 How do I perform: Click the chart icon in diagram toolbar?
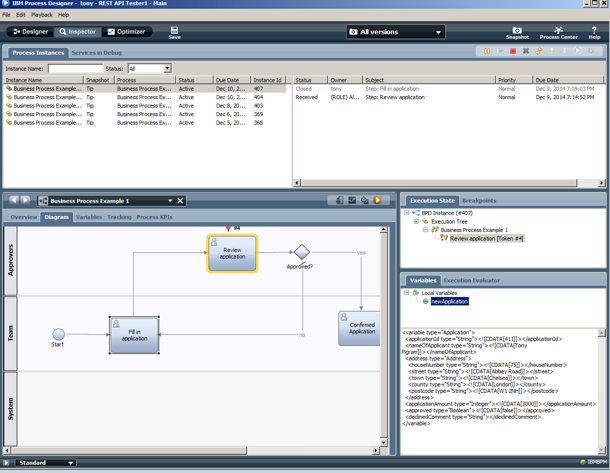[352, 200]
